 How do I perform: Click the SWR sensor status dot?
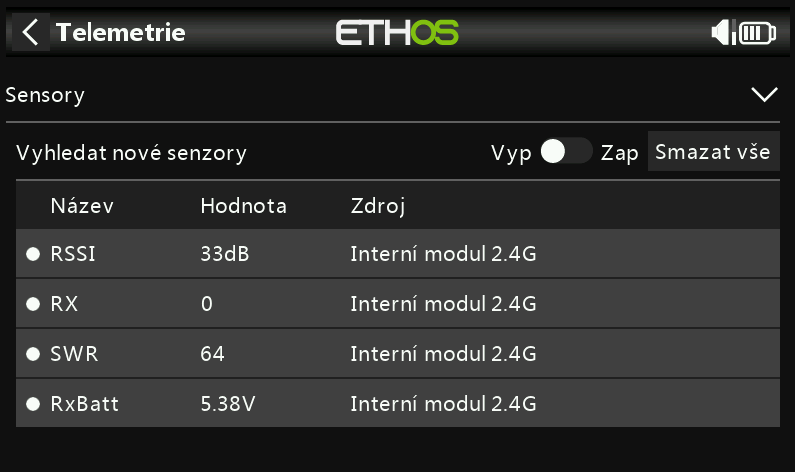(x=32, y=354)
